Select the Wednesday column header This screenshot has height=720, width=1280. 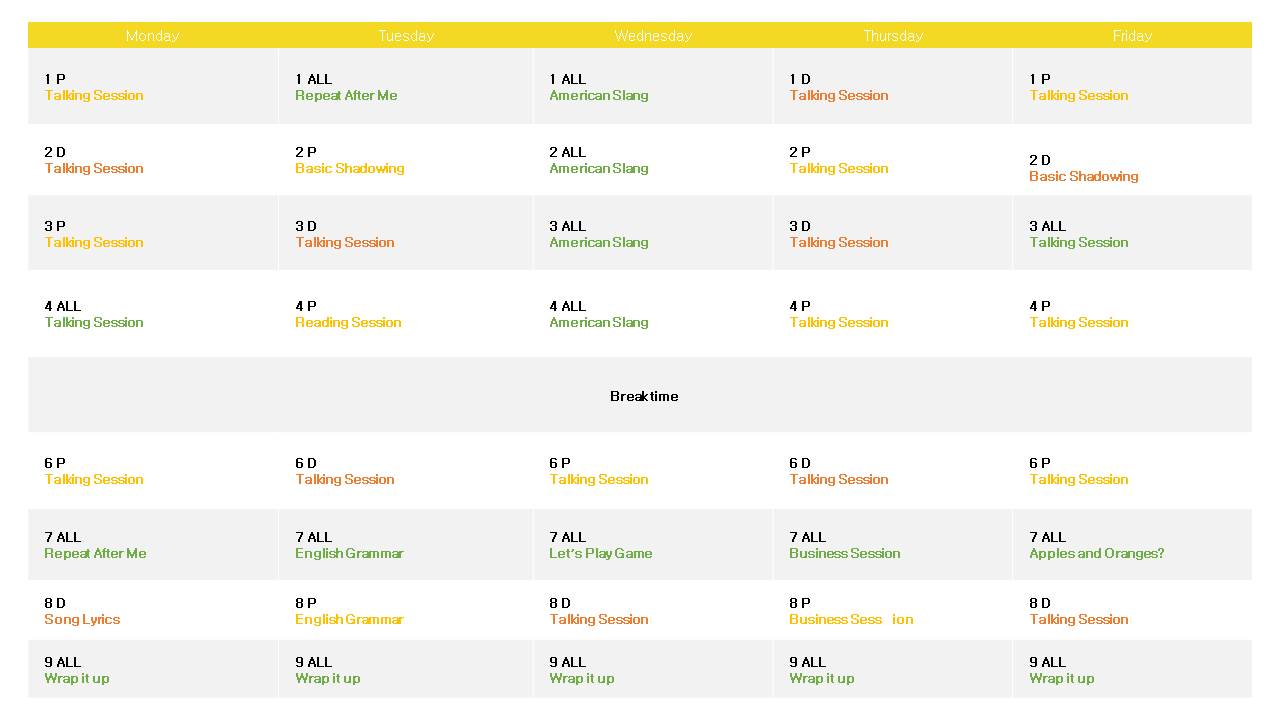click(652, 35)
